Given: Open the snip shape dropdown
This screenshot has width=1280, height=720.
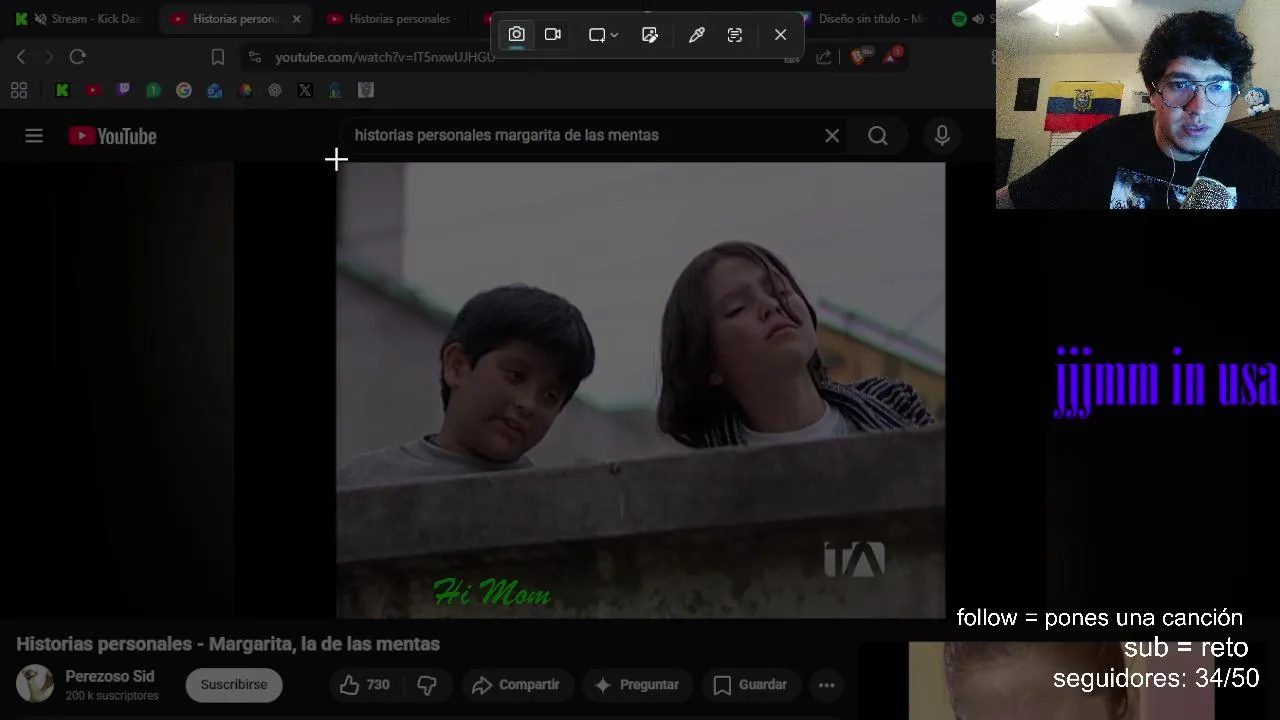Looking at the screenshot, I should click(x=603, y=35).
